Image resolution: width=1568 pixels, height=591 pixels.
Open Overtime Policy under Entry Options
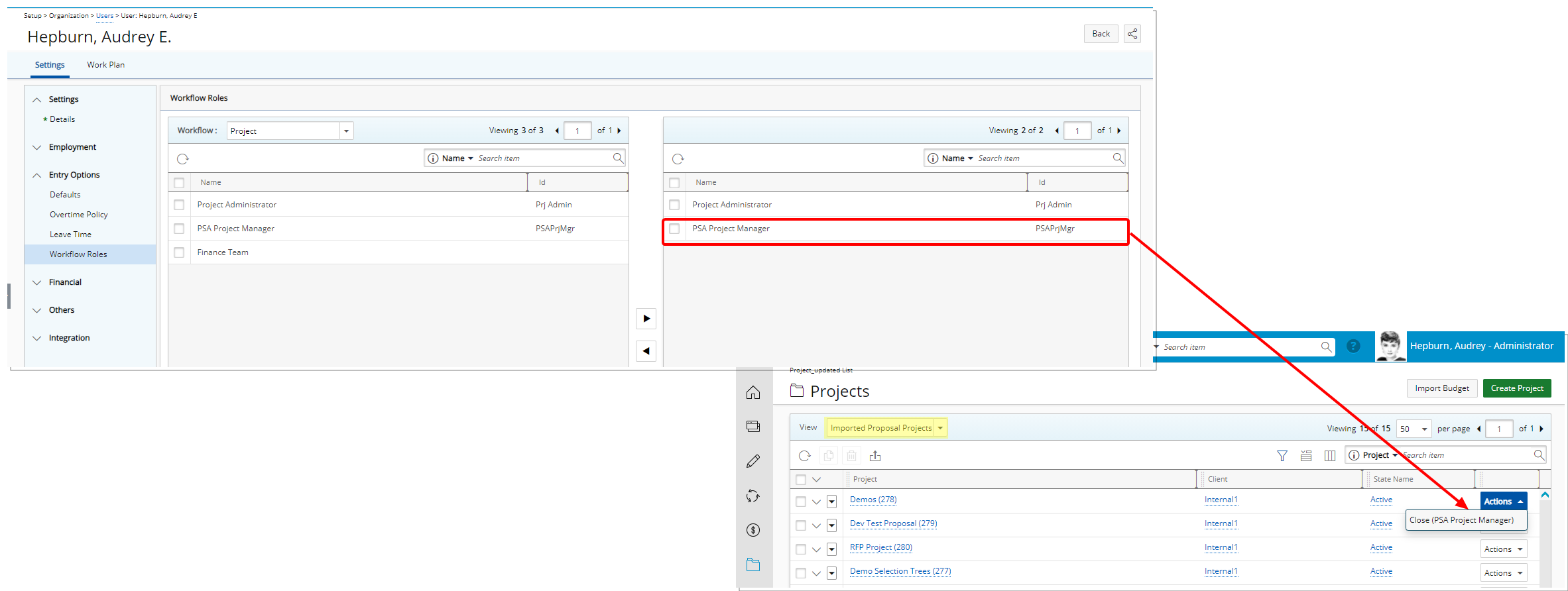point(78,215)
